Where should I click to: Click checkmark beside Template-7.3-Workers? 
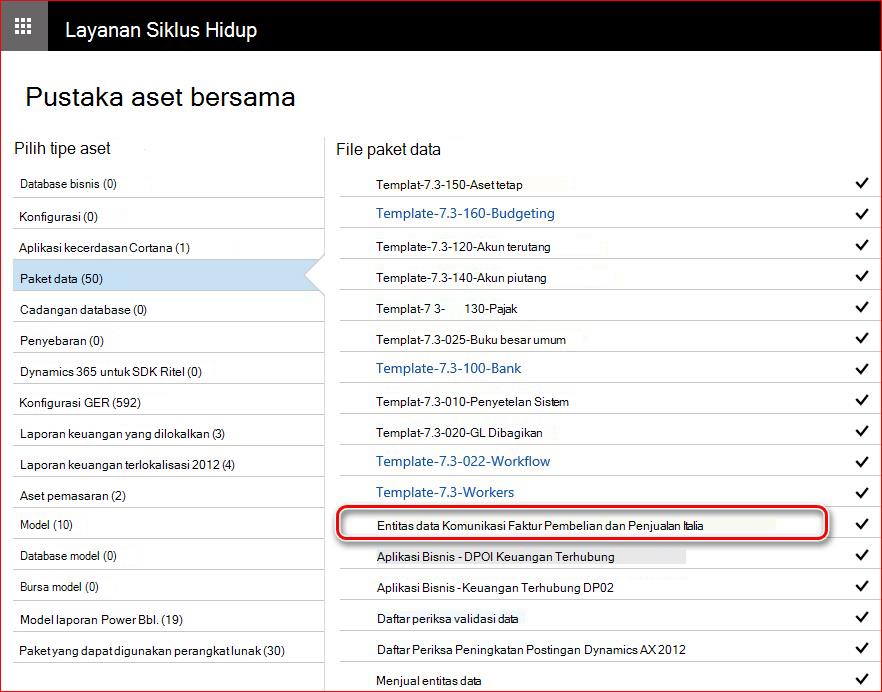862,493
